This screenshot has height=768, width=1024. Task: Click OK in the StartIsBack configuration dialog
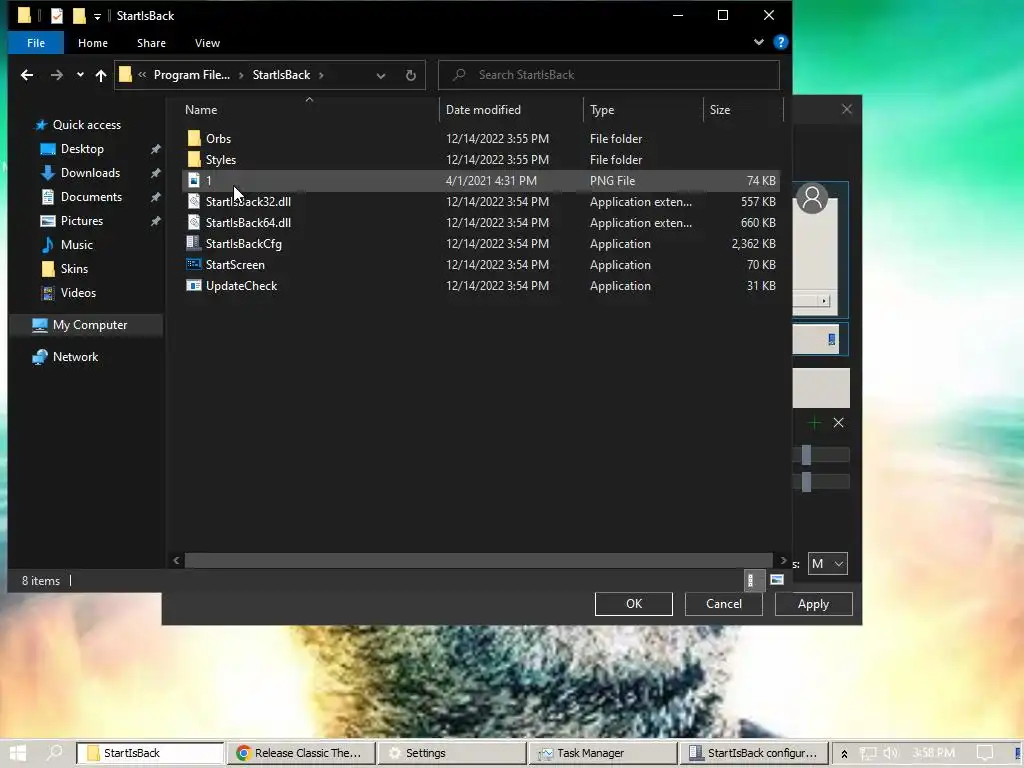pyautogui.click(x=633, y=604)
